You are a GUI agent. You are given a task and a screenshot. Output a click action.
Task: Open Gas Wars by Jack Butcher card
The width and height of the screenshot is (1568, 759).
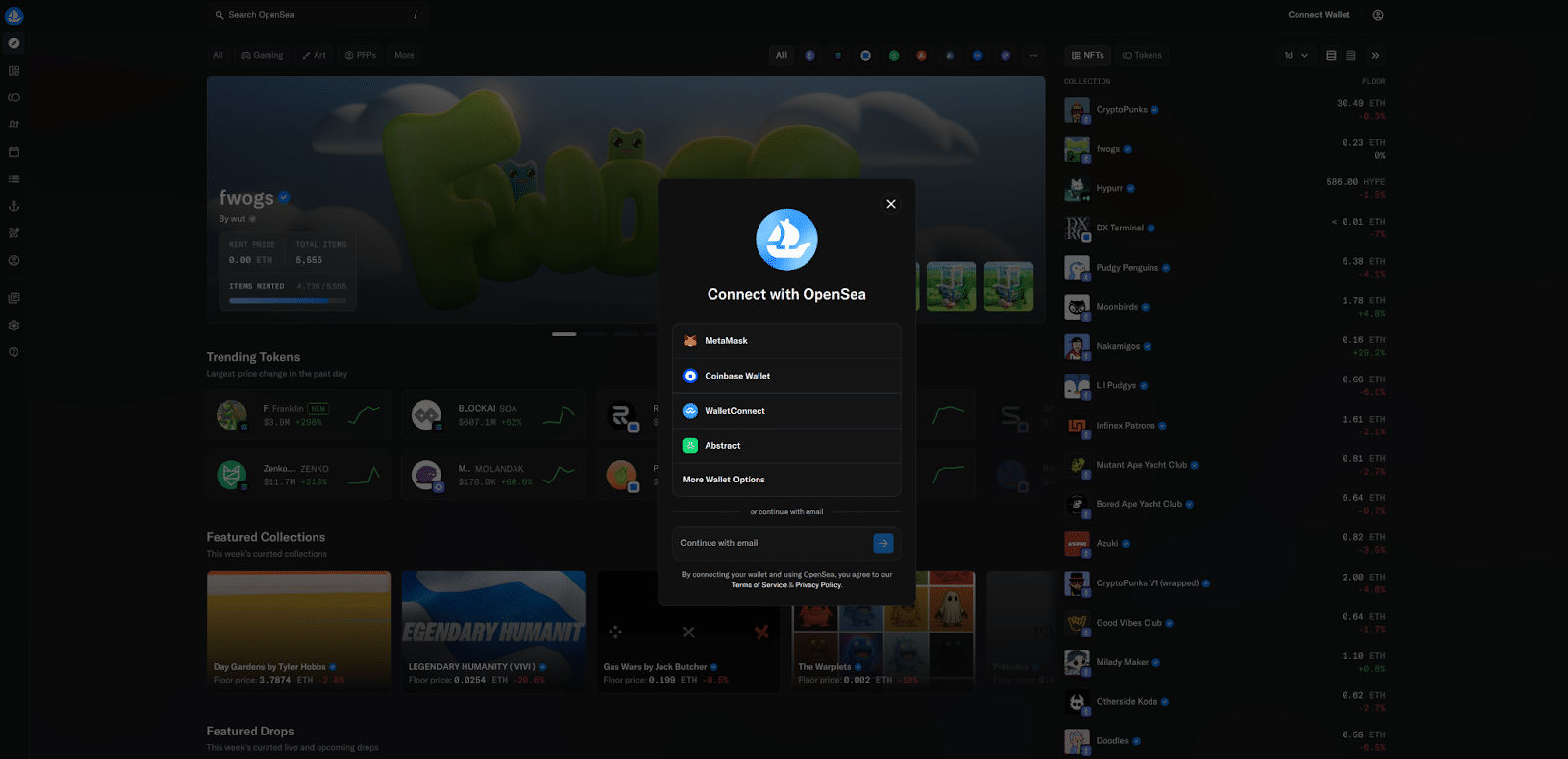click(x=689, y=632)
